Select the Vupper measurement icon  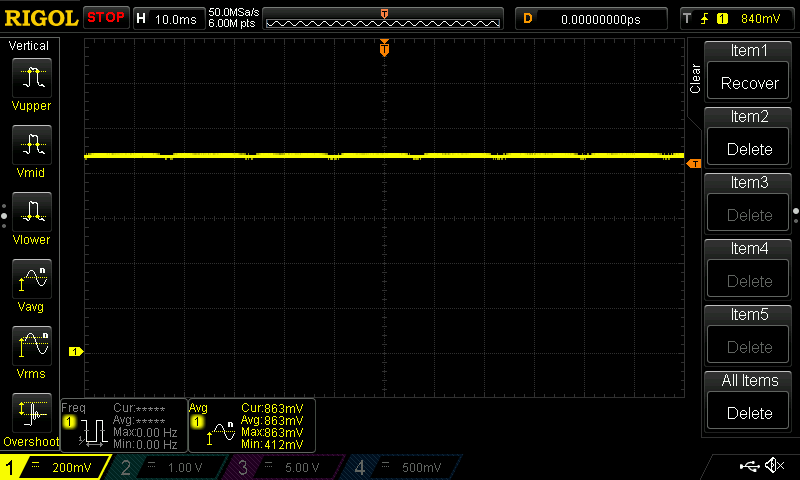[32, 78]
